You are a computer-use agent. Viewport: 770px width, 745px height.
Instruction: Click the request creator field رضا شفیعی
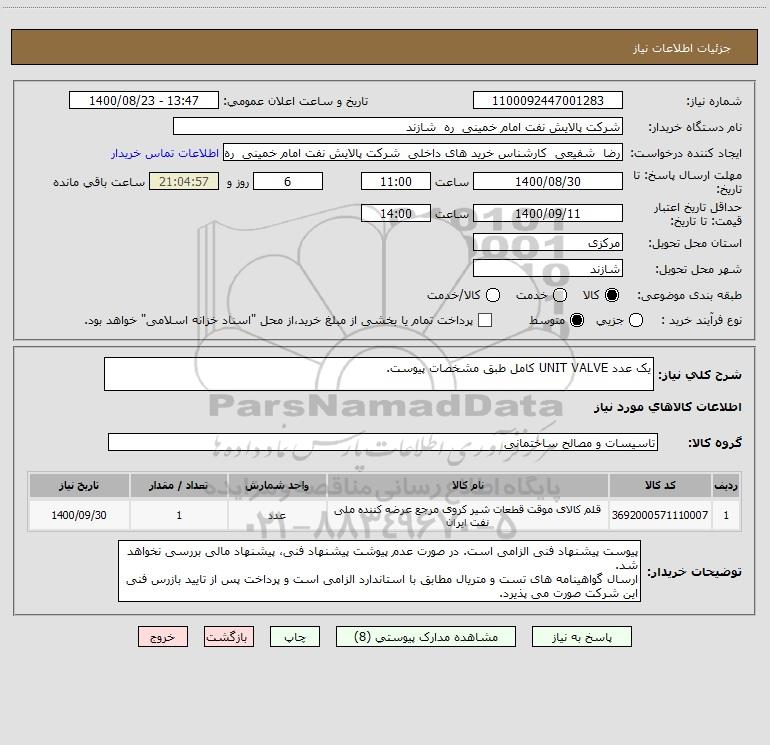(423, 153)
